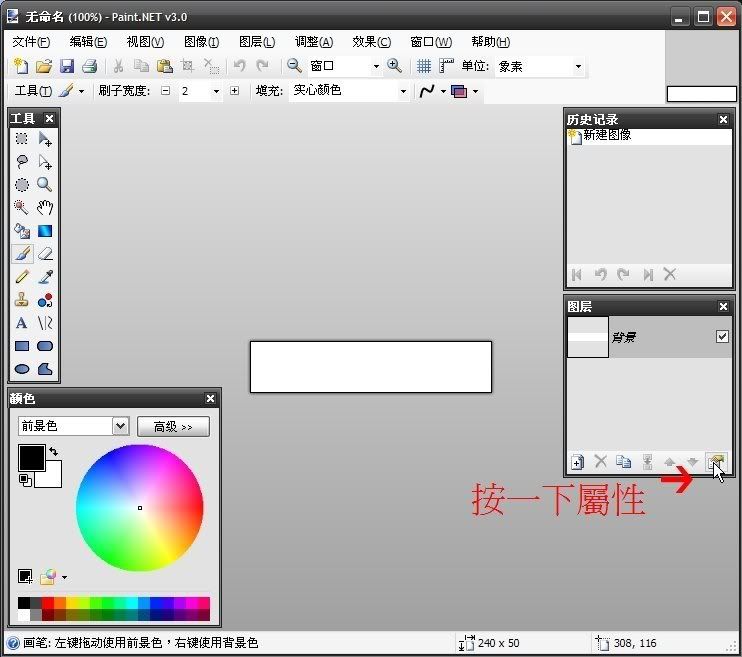The height and width of the screenshot is (657, 742).
Task: Select the Paintbrush tool in the toolbox
Action: 22,254
